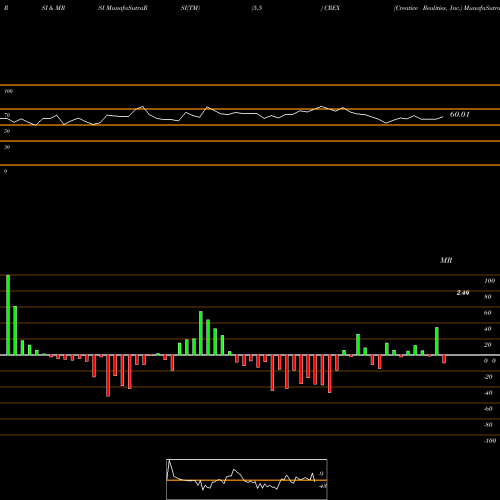The height and width of the screenshot is (500, 500).
Task: Click the 70 level label on RSI axis
Action: 7,115
